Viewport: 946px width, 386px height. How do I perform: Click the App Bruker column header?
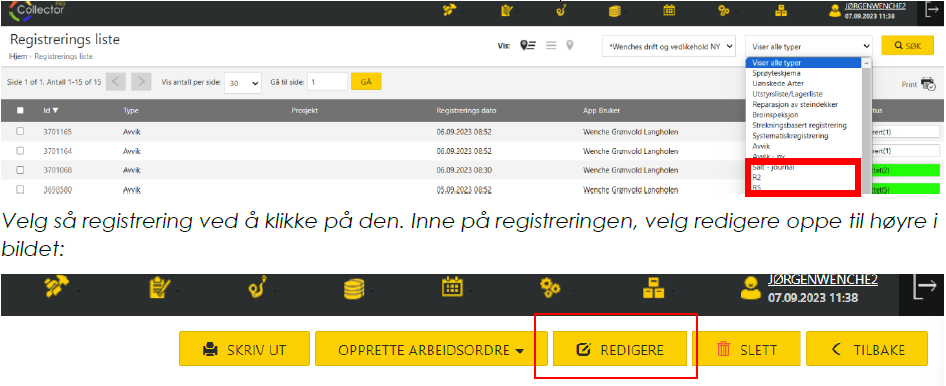[602, 110]
